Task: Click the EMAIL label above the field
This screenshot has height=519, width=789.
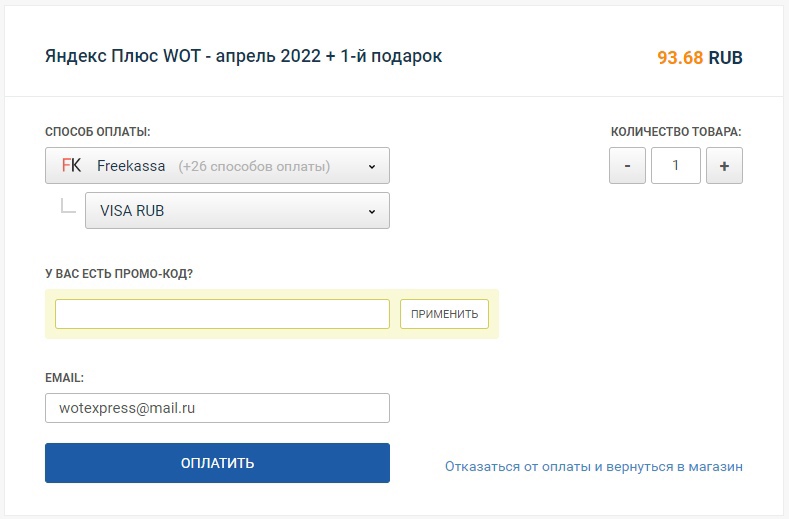Action: (x=64, y=378)
